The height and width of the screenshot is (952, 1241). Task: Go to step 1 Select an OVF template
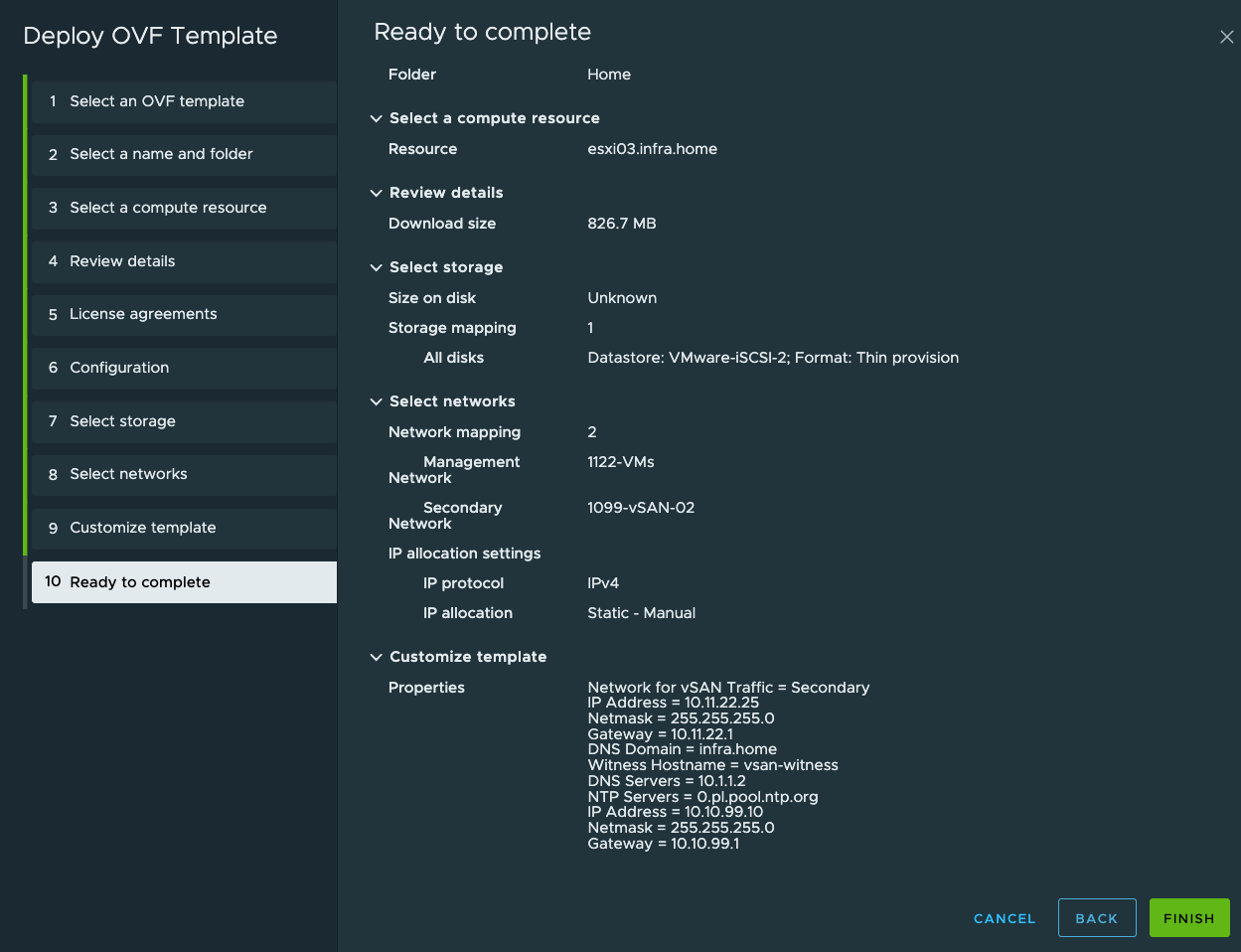[184, 101]
